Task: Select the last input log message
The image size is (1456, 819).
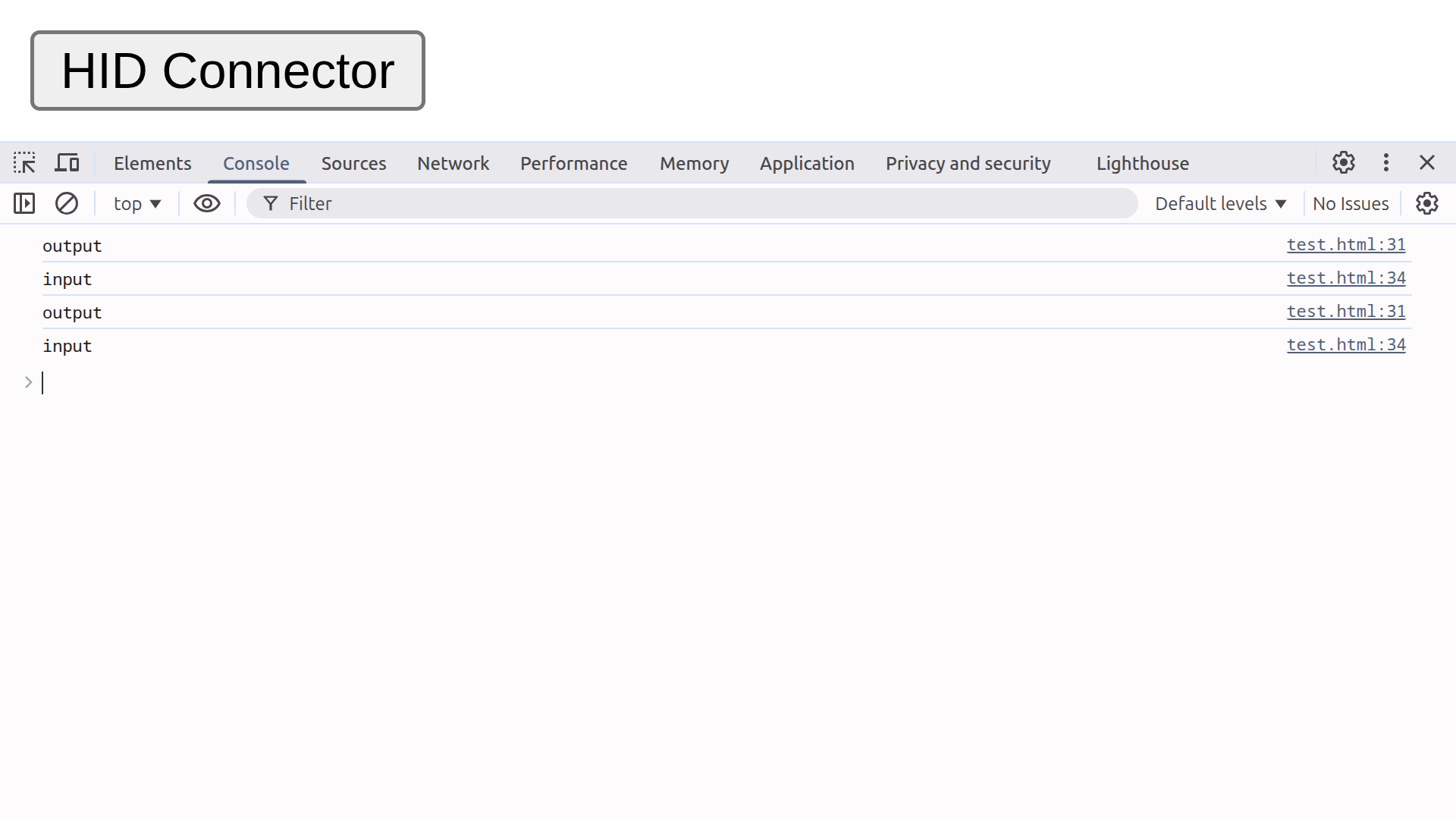Action: [x=67, y=346]
